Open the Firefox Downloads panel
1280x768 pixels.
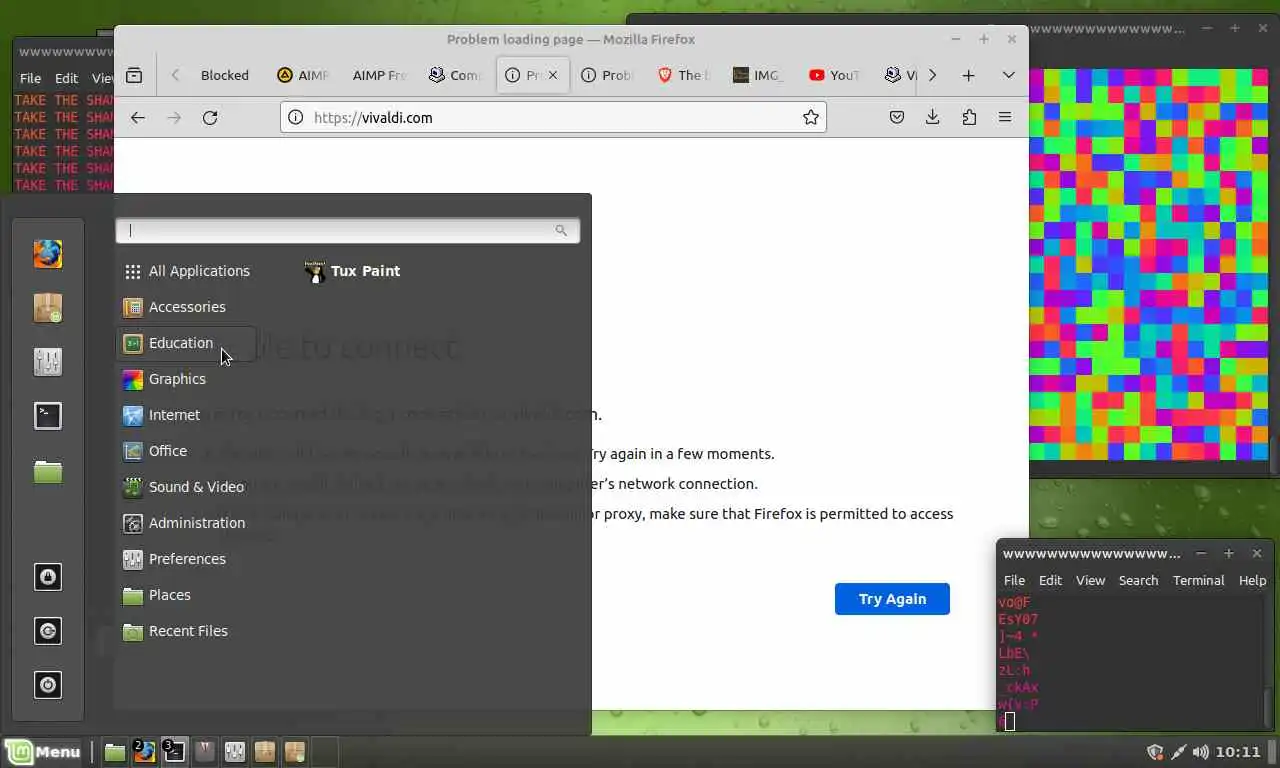tap(933, 117)
